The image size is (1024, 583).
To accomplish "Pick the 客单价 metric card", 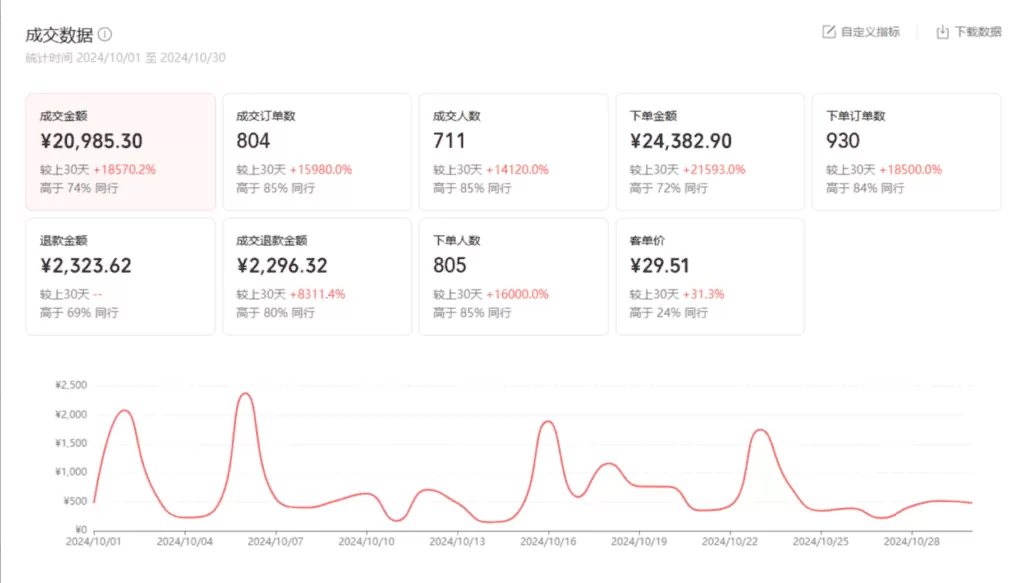I will click(710, 276).
